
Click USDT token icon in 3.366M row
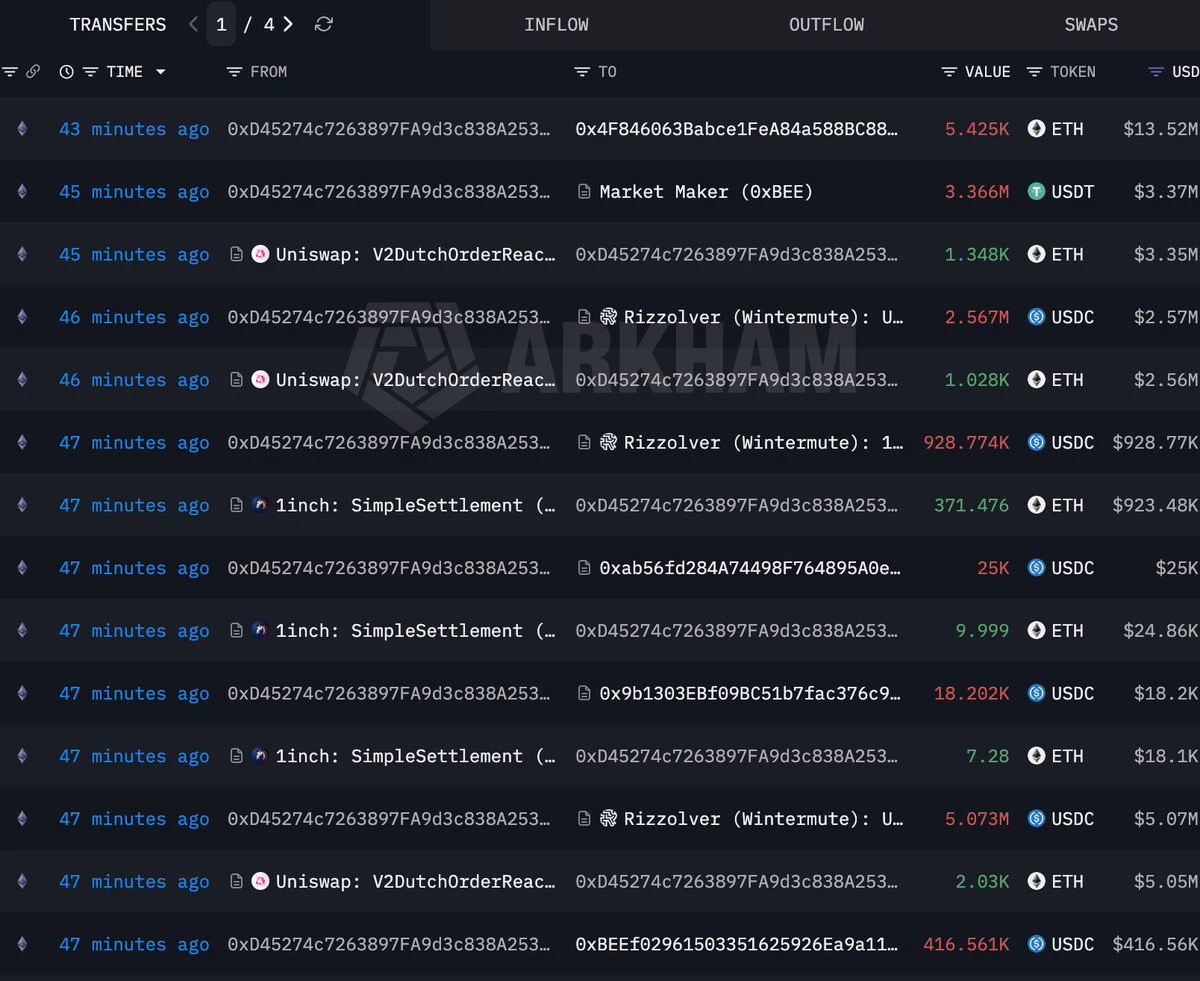1036,192
